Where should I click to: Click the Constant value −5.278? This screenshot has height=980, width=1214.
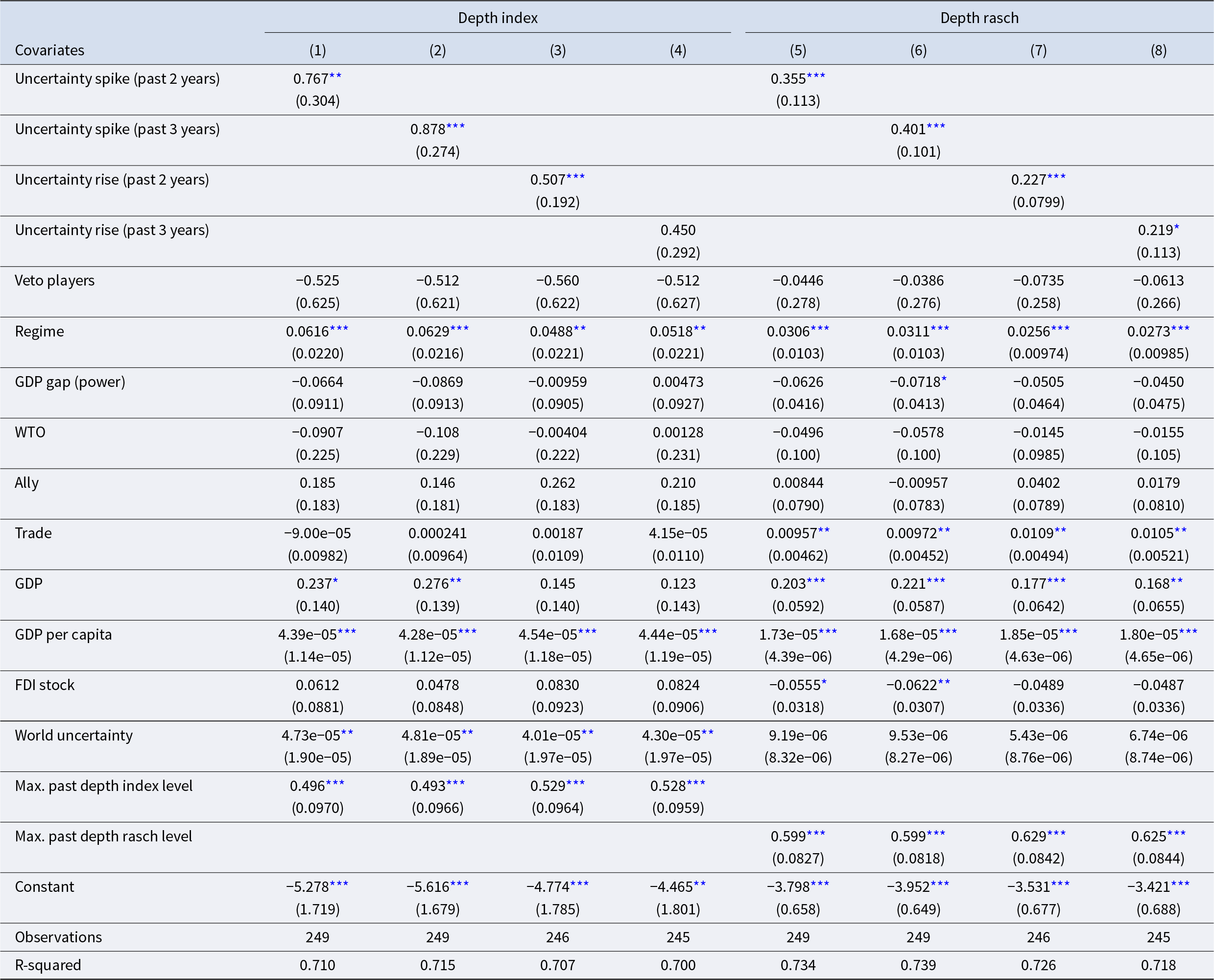[x=308, y=887]
